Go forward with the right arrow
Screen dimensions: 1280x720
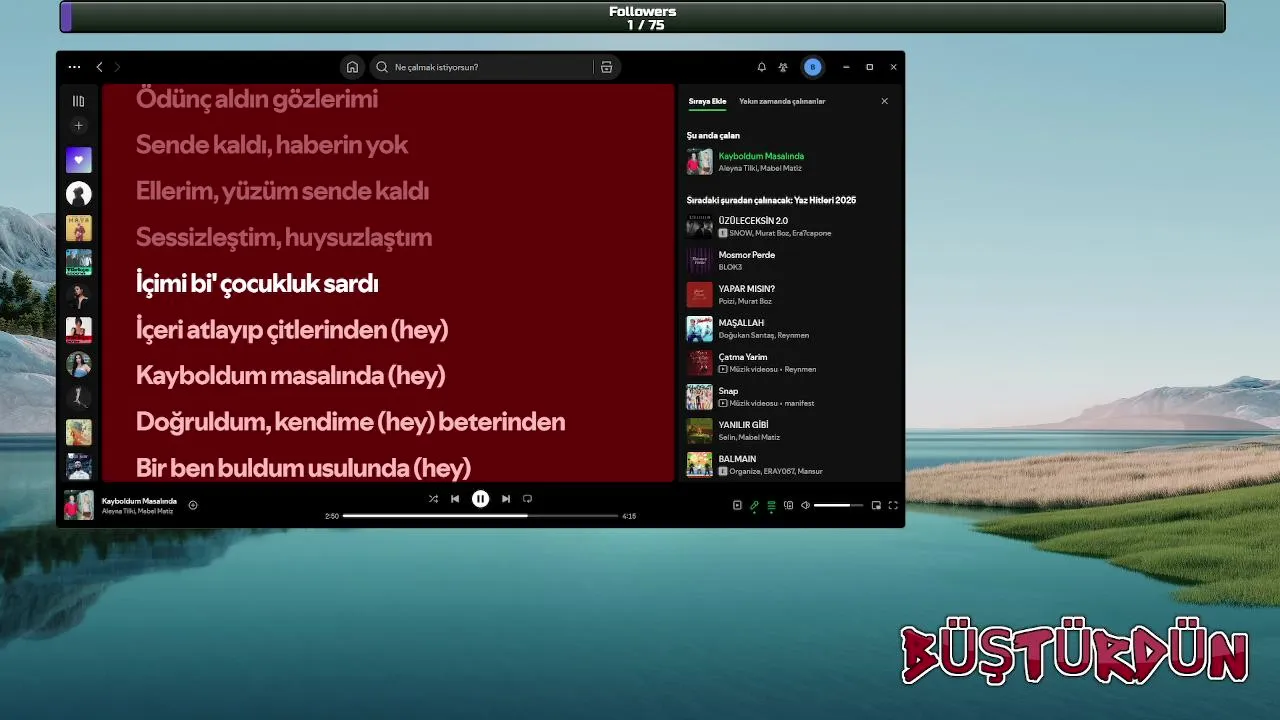coord(117,67)
